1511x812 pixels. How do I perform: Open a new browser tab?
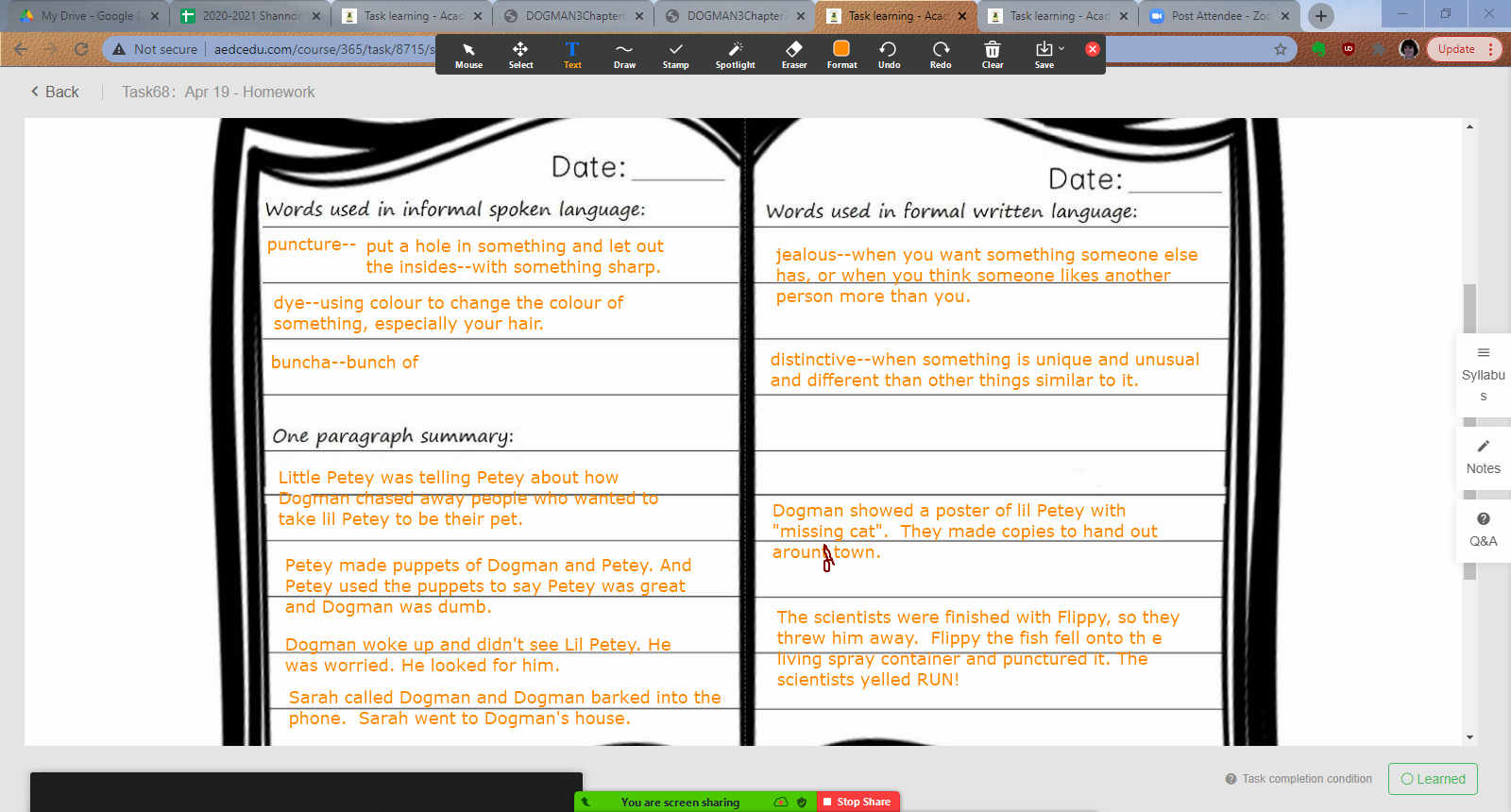tap(1321, 16)
